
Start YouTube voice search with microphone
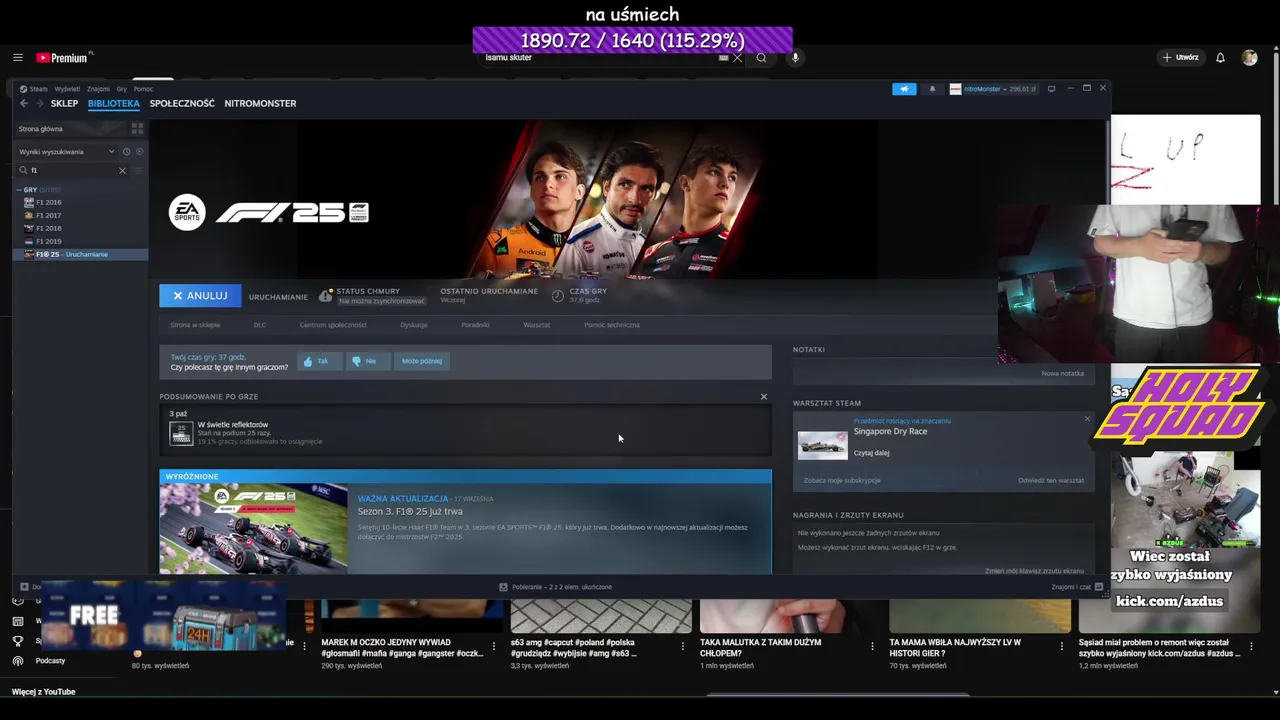pos(795,58)
